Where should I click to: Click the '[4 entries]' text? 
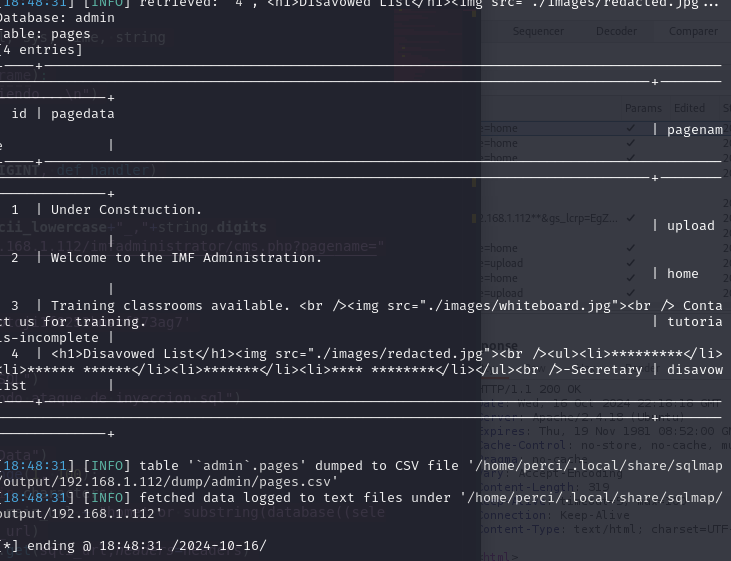coord(41,50)
